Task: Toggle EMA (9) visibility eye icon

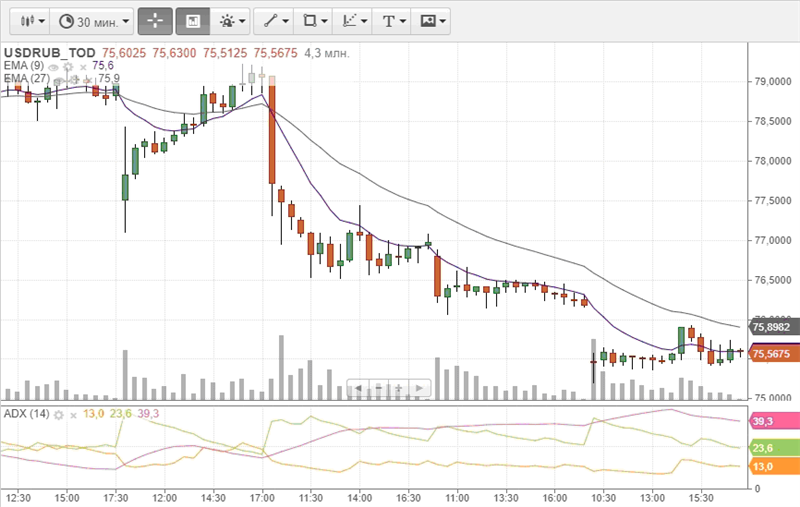Action: coord(53,67)
